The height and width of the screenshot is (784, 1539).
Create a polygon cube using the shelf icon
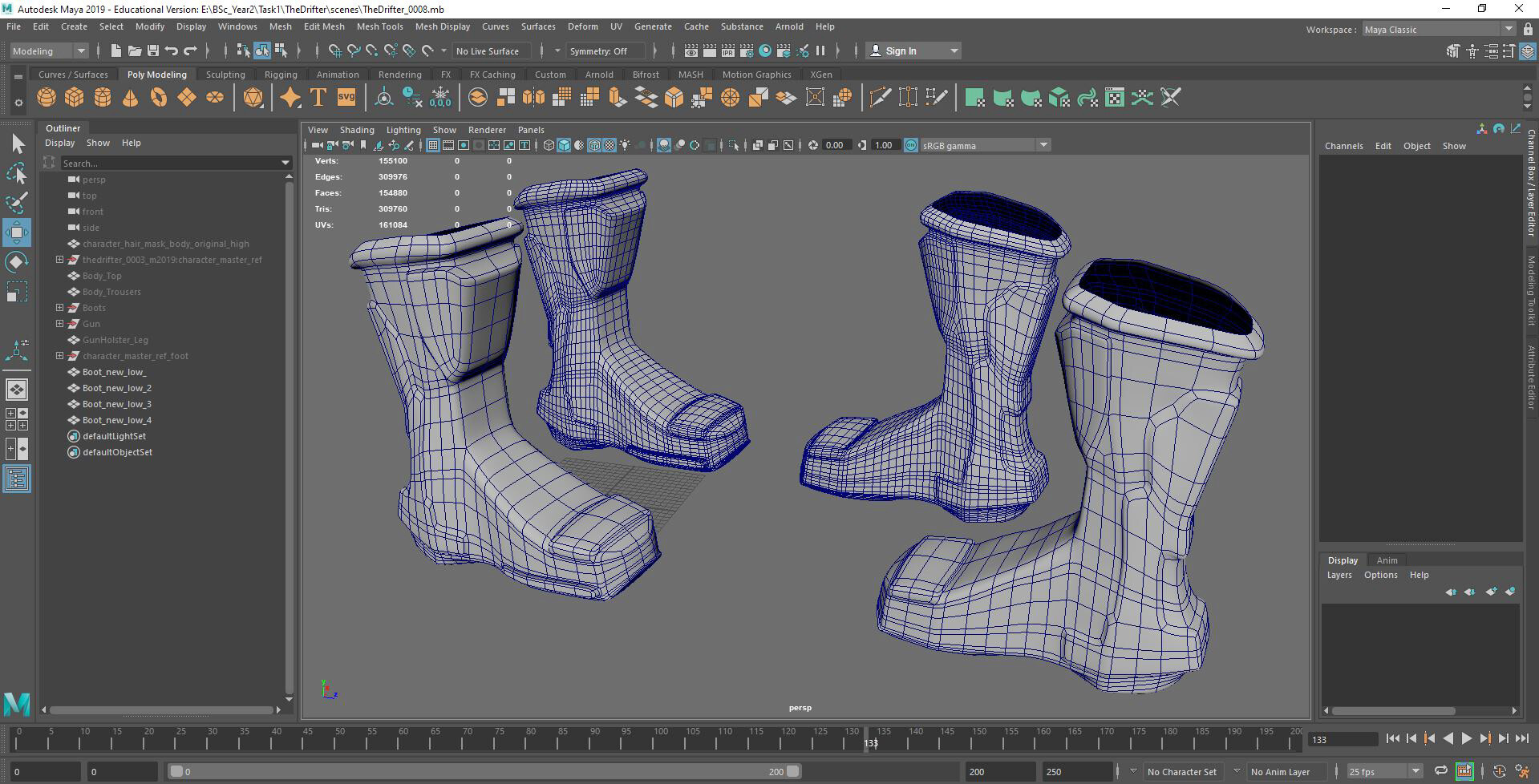pyautogui.click(x=75, y=97)
